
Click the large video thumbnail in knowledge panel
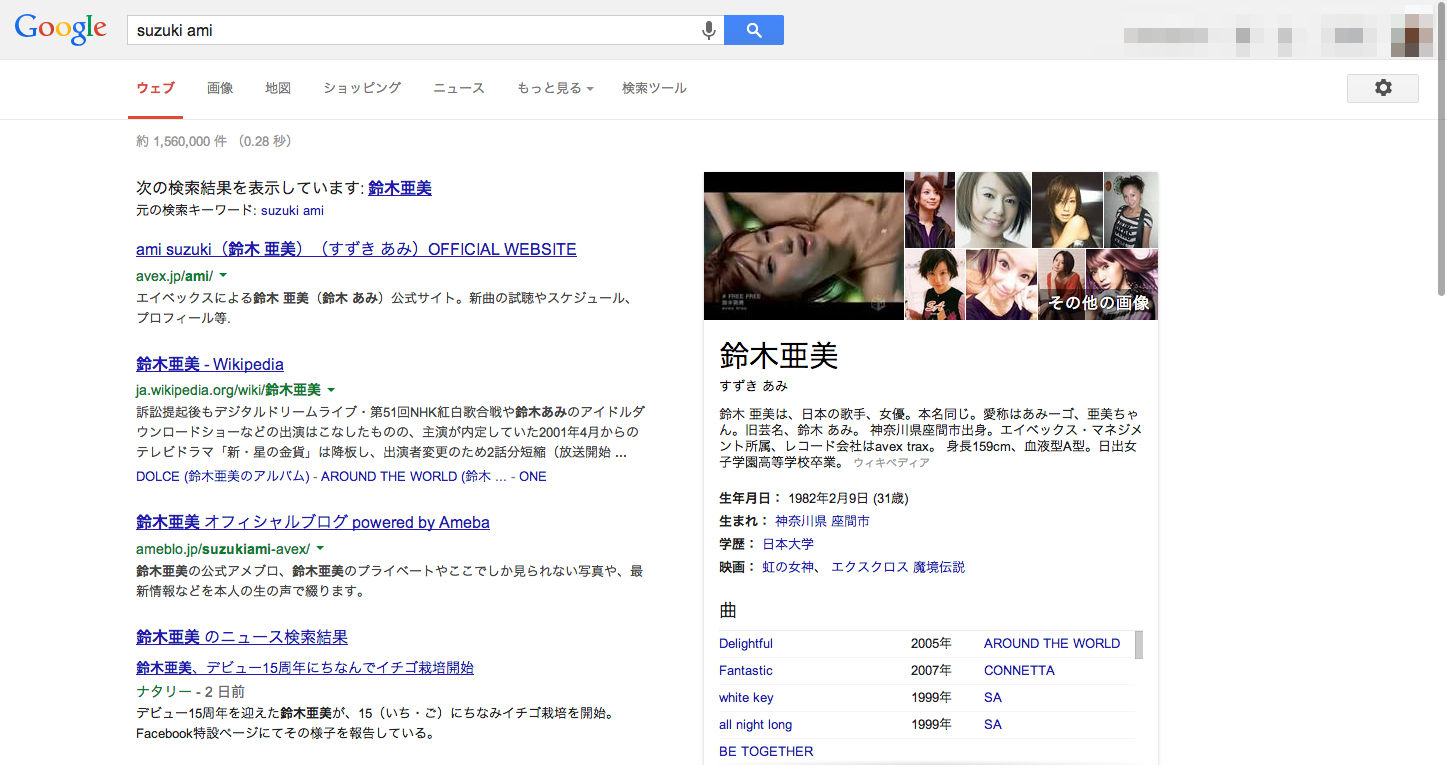804,246
